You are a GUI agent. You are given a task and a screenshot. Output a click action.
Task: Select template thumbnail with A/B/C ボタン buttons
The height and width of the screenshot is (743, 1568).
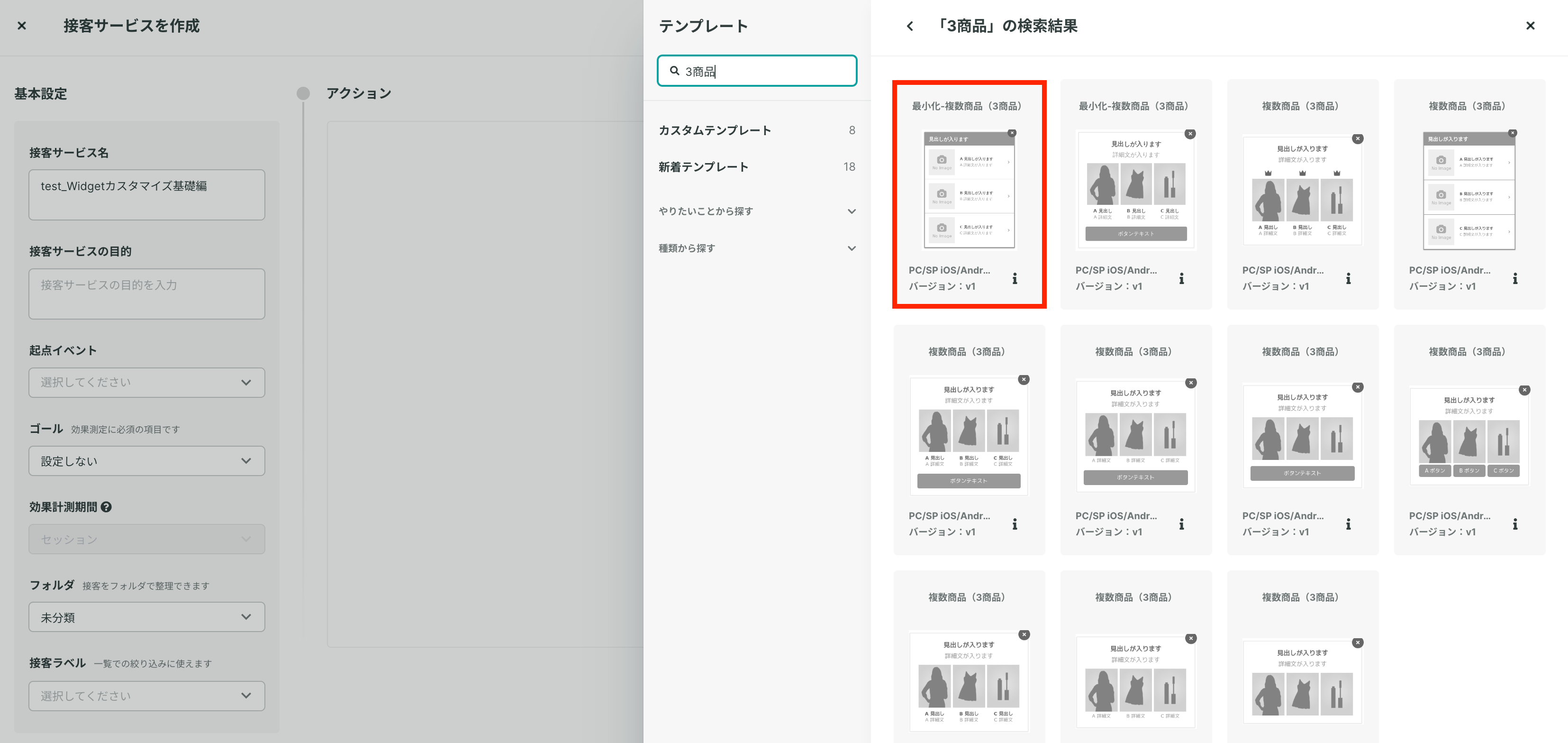(x=1469, y=436)
